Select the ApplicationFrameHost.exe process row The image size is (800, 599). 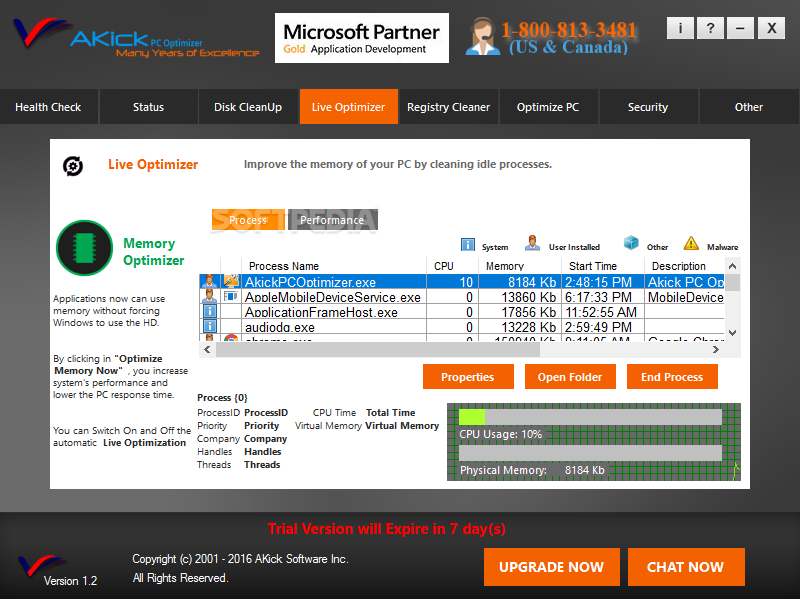pos(462,312)
